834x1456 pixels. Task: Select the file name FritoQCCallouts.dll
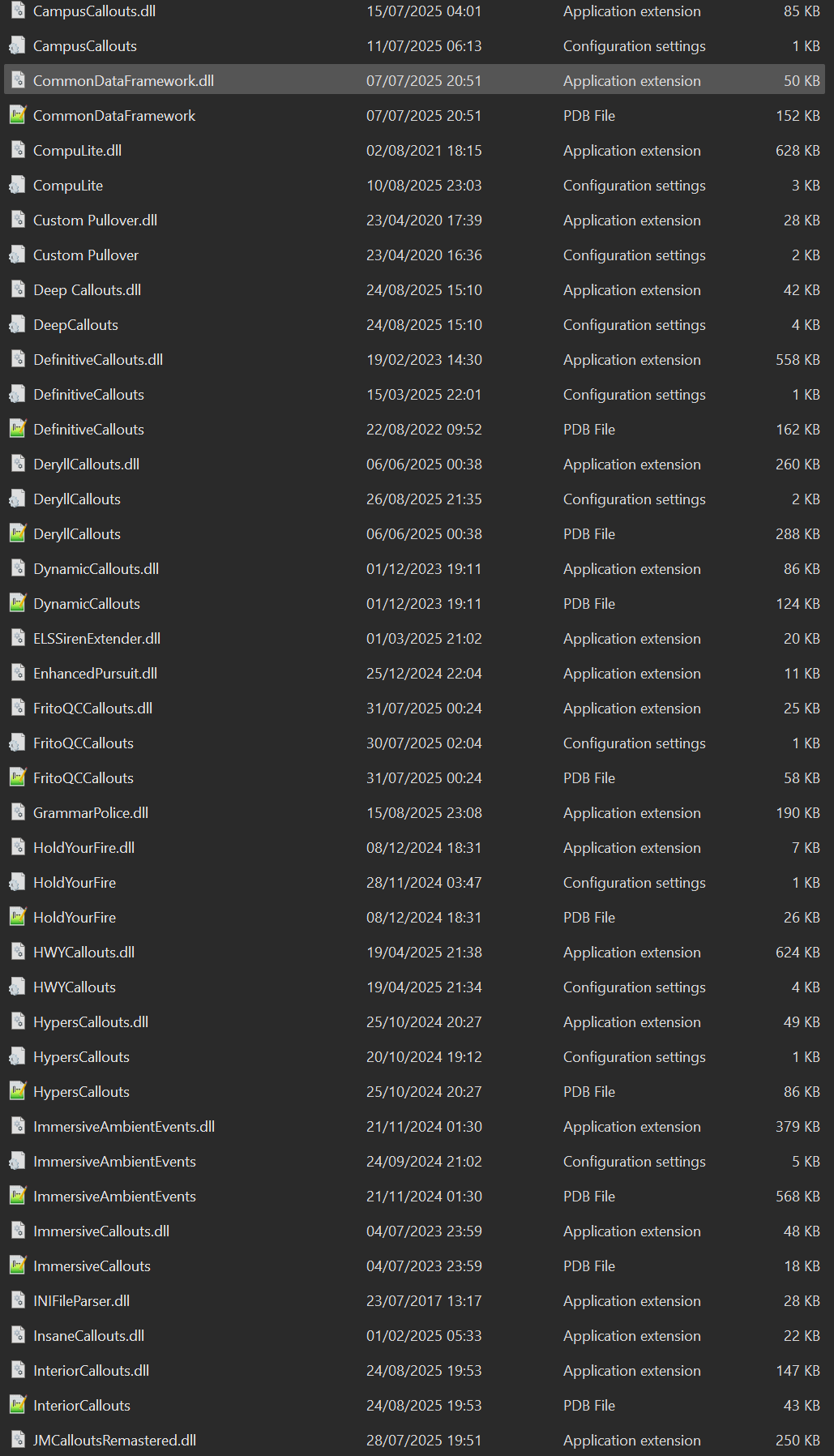pos(92,709)
